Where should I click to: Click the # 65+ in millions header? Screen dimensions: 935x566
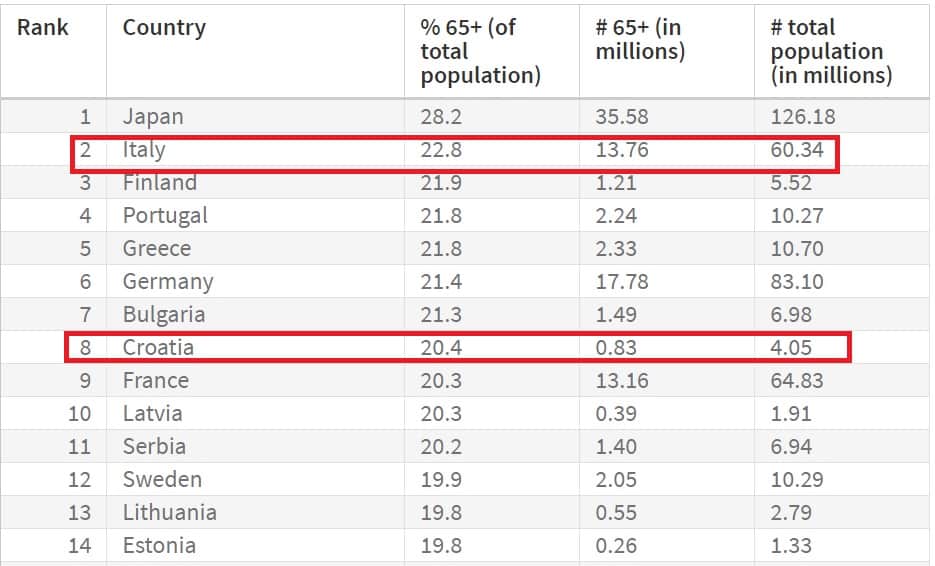pos(640,39)
